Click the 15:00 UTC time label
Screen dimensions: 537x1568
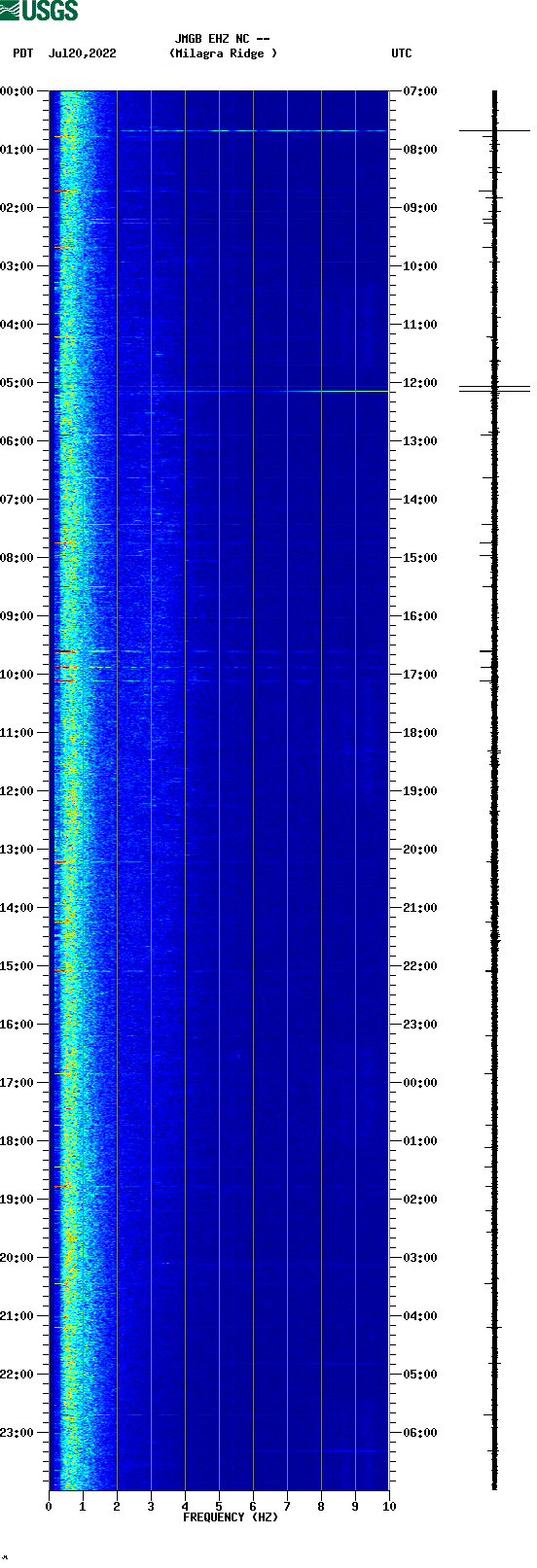click(x=420, y=558)
